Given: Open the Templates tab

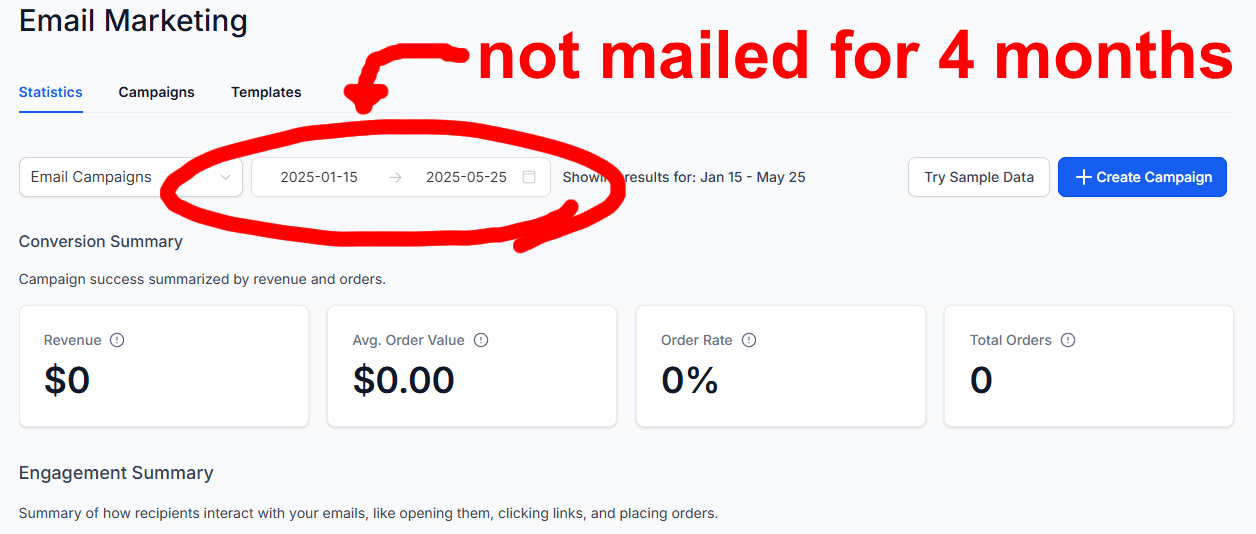Looking at the screenshot, I should (266, 92).
